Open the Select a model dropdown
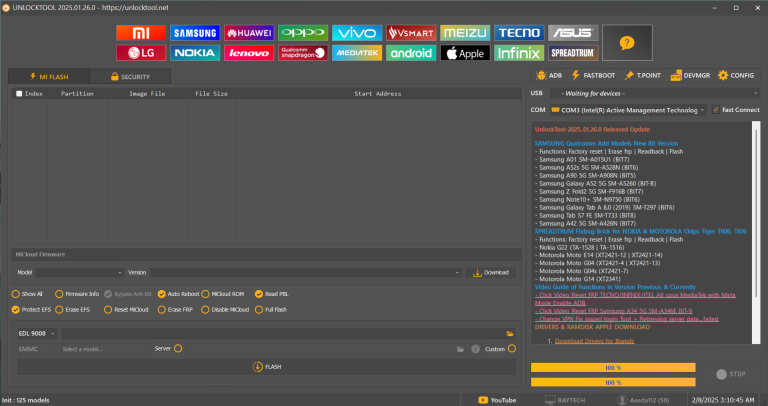Image resolution: width=768 pixels, height=406 pixels. [x=105, y=349]
